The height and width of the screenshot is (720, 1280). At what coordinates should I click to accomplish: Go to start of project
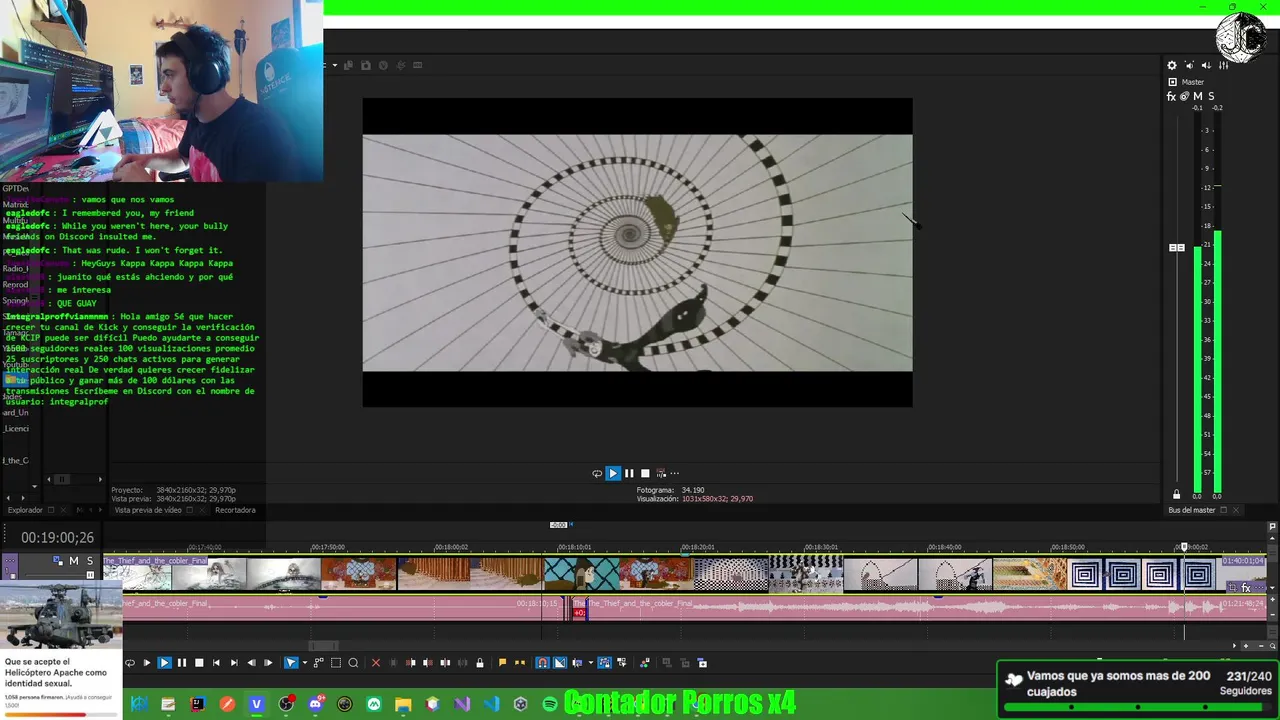[x=216, y=662]
